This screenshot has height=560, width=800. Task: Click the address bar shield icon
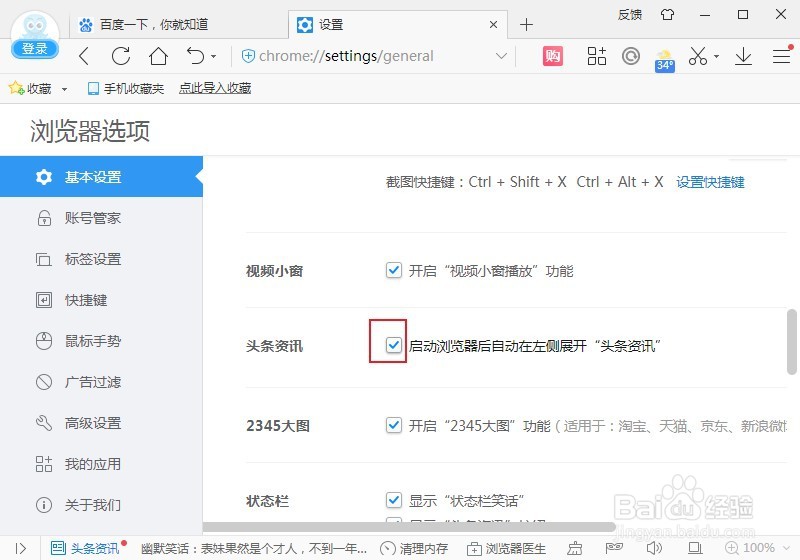tap(248, 56)
